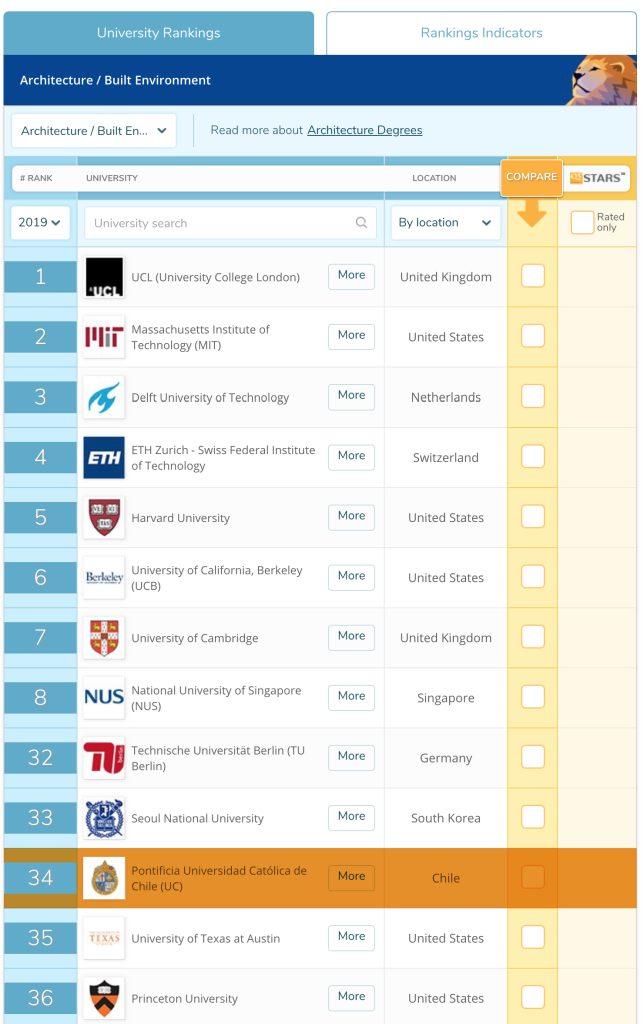Viewport: 644px width, 1024px height.
Task: Focus the University search field
Action: point(222,223)
